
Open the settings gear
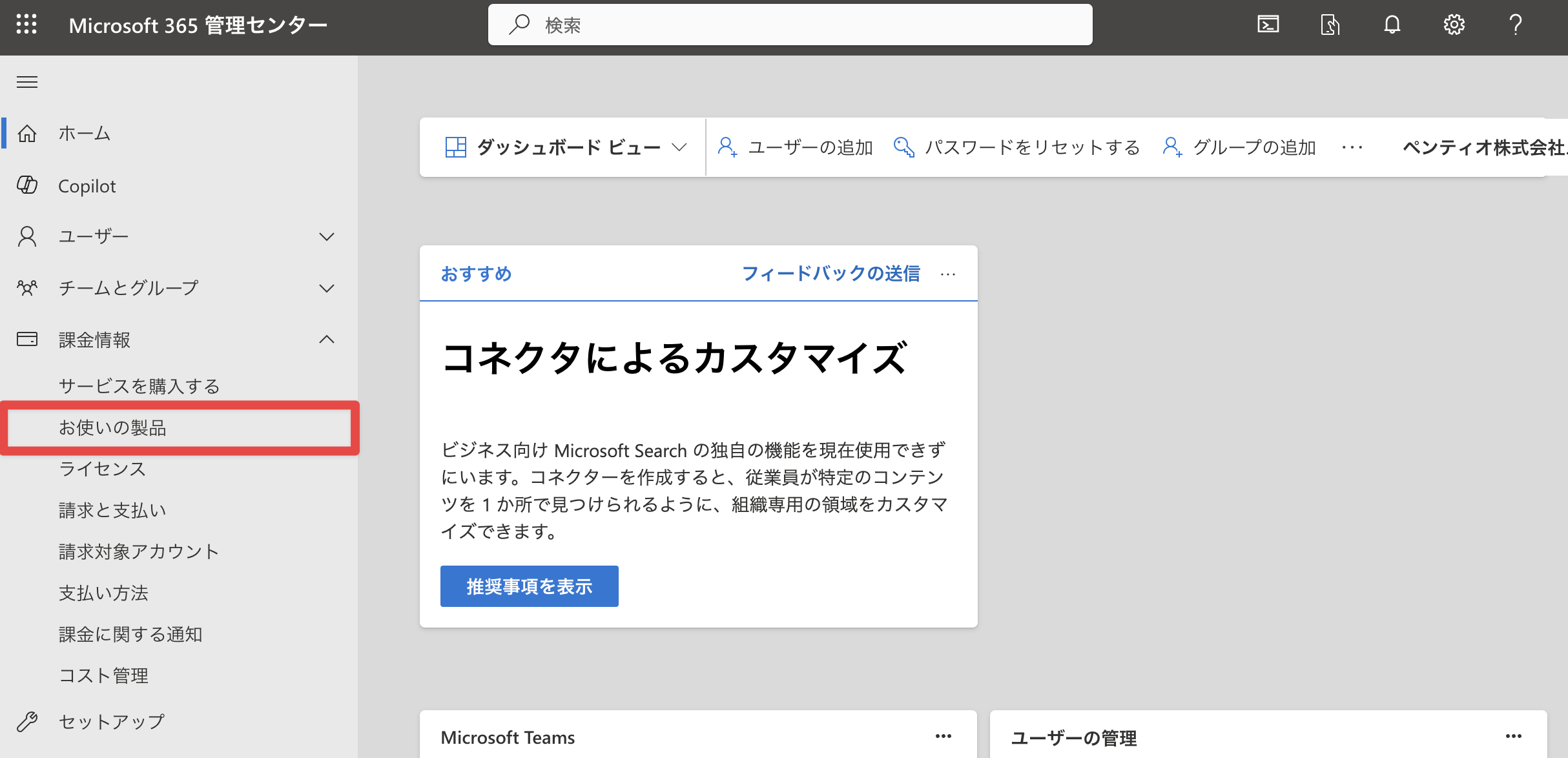point(1454,25)
